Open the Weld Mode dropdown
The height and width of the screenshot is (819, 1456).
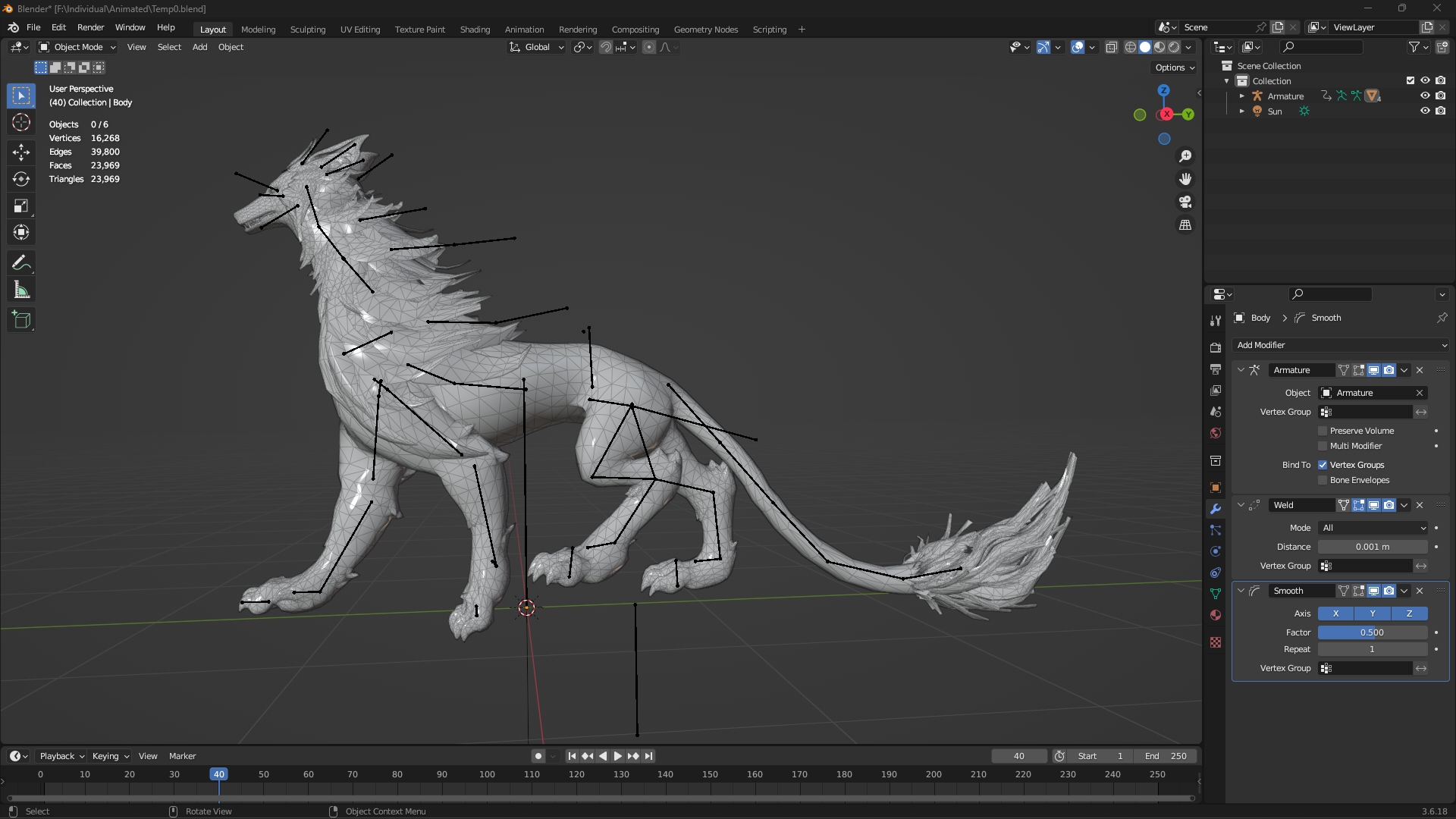(x=1373, y=528)
